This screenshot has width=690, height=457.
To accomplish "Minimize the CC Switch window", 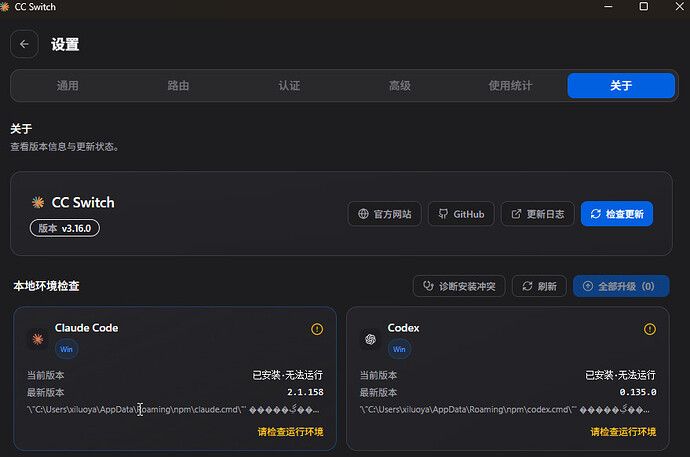I will click(x=608, y=7).
